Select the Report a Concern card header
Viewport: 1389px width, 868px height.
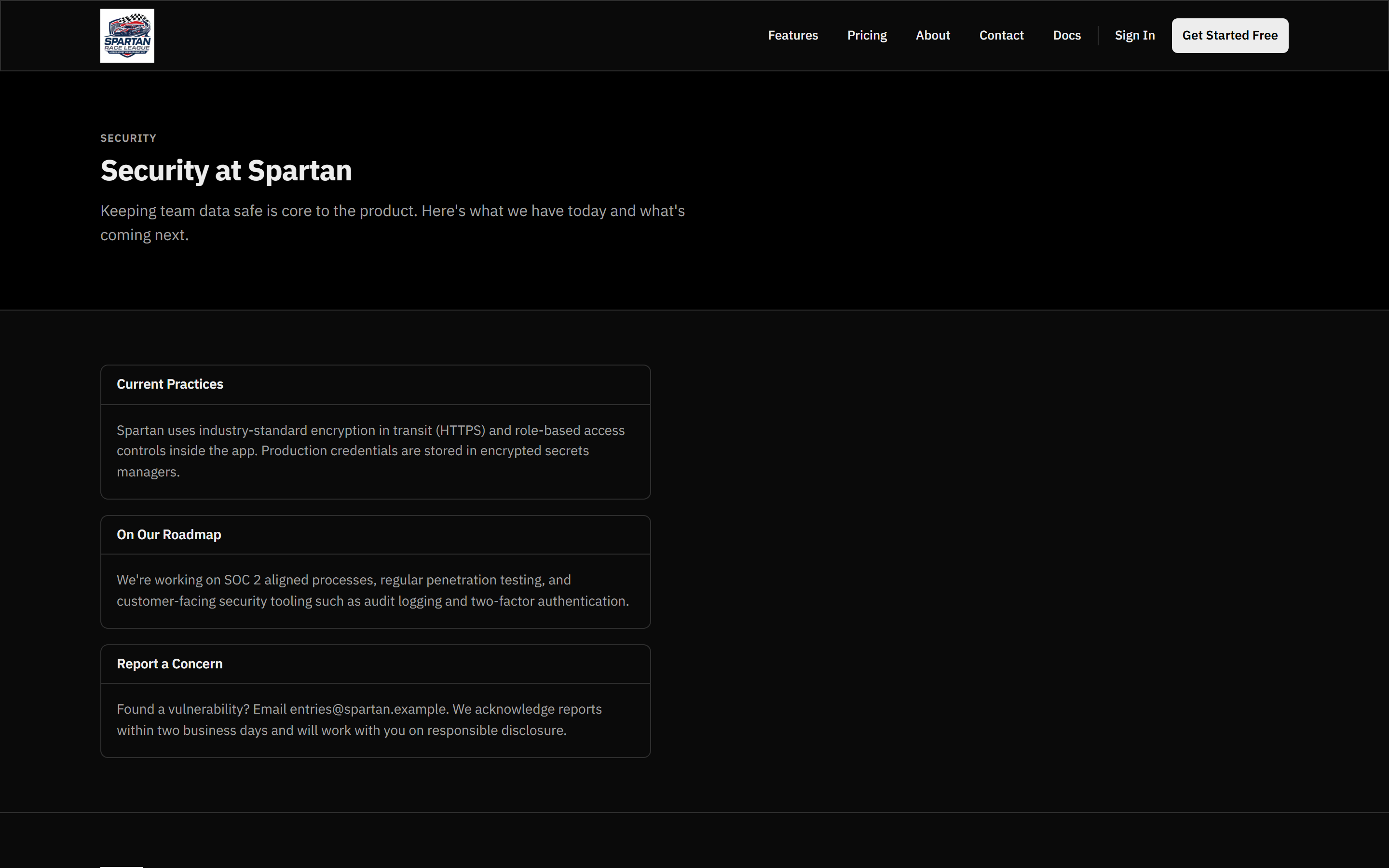click(x=375, y=664)
